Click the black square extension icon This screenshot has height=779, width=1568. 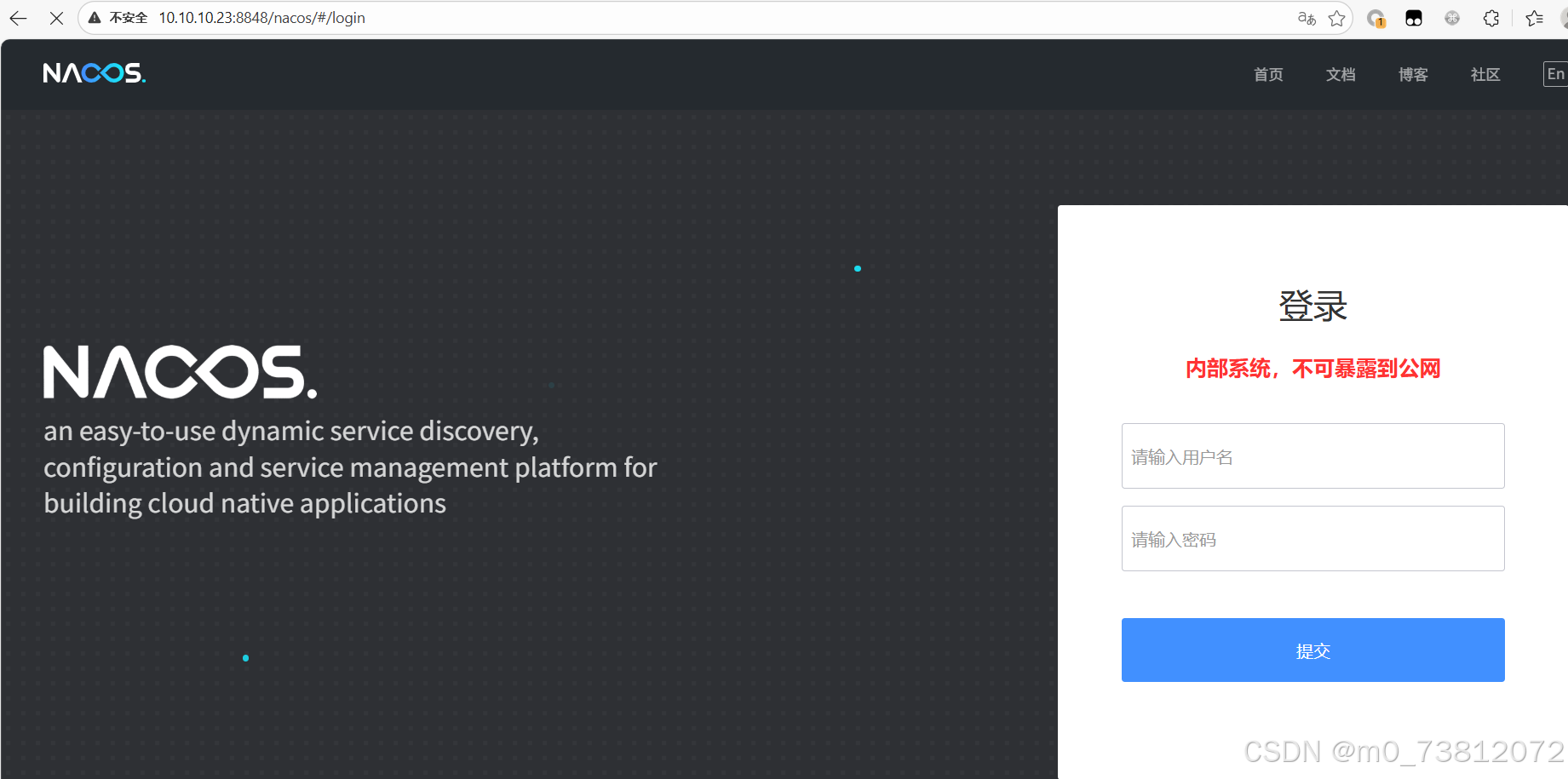[x=1414, y=18]
